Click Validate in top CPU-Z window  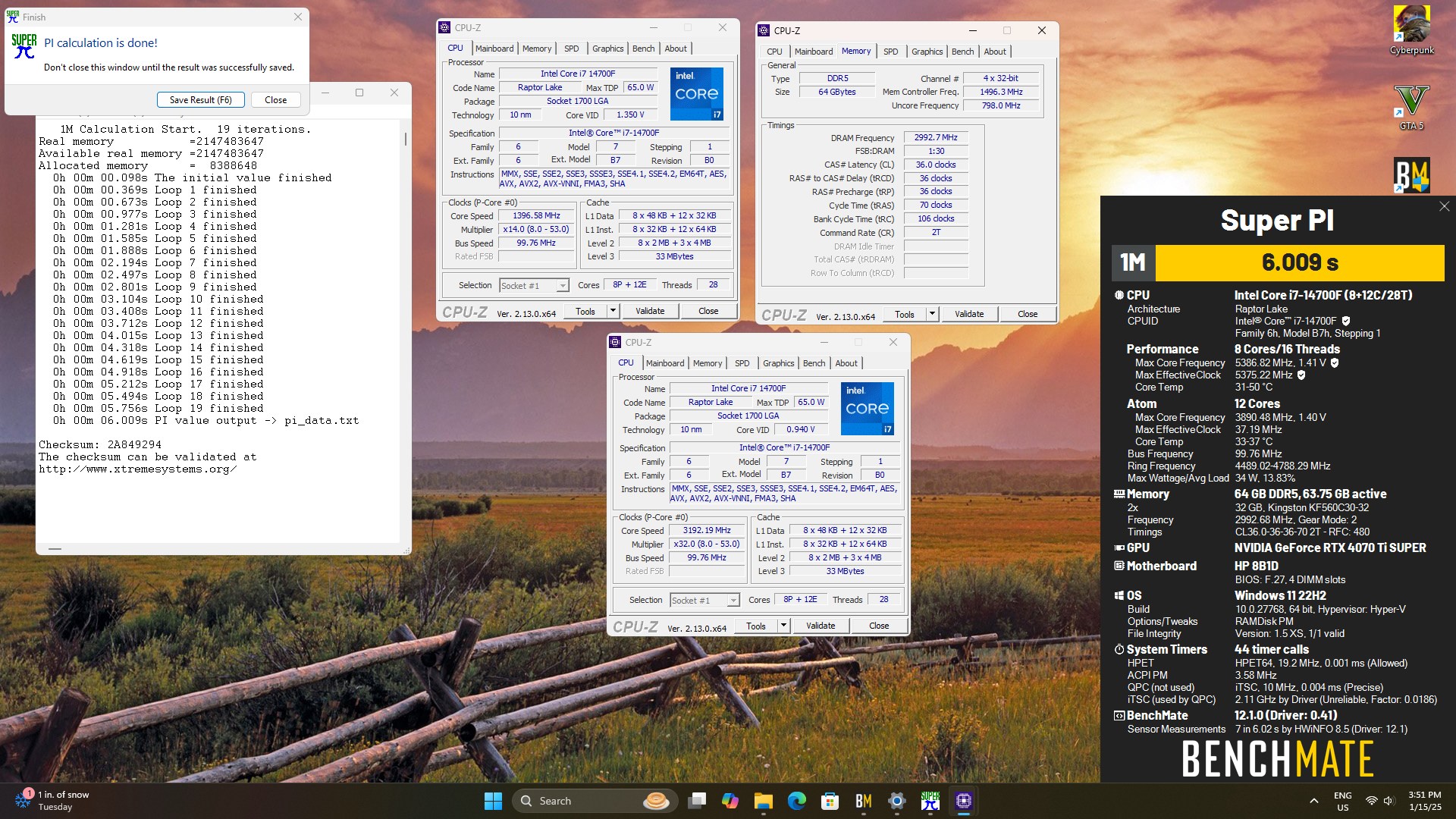[649, 311]
